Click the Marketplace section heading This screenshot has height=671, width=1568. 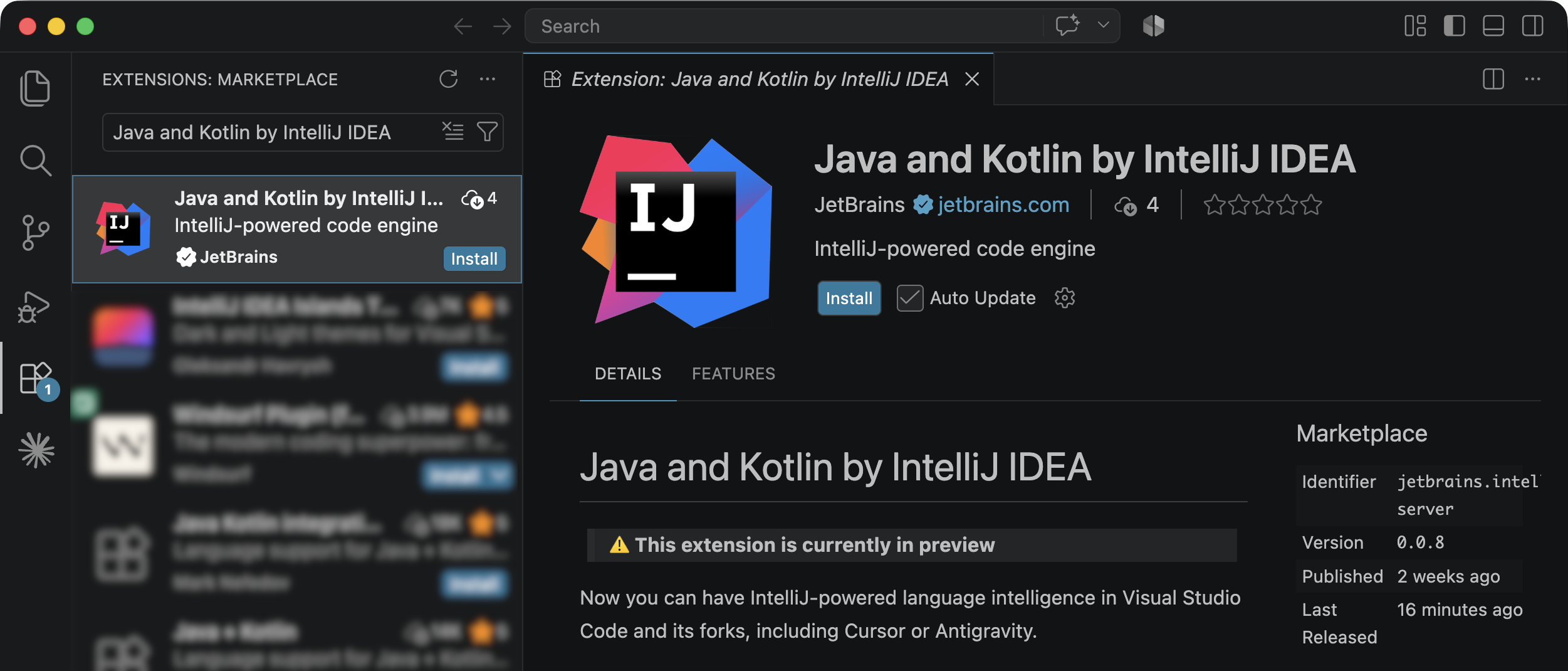point(1362,433)
